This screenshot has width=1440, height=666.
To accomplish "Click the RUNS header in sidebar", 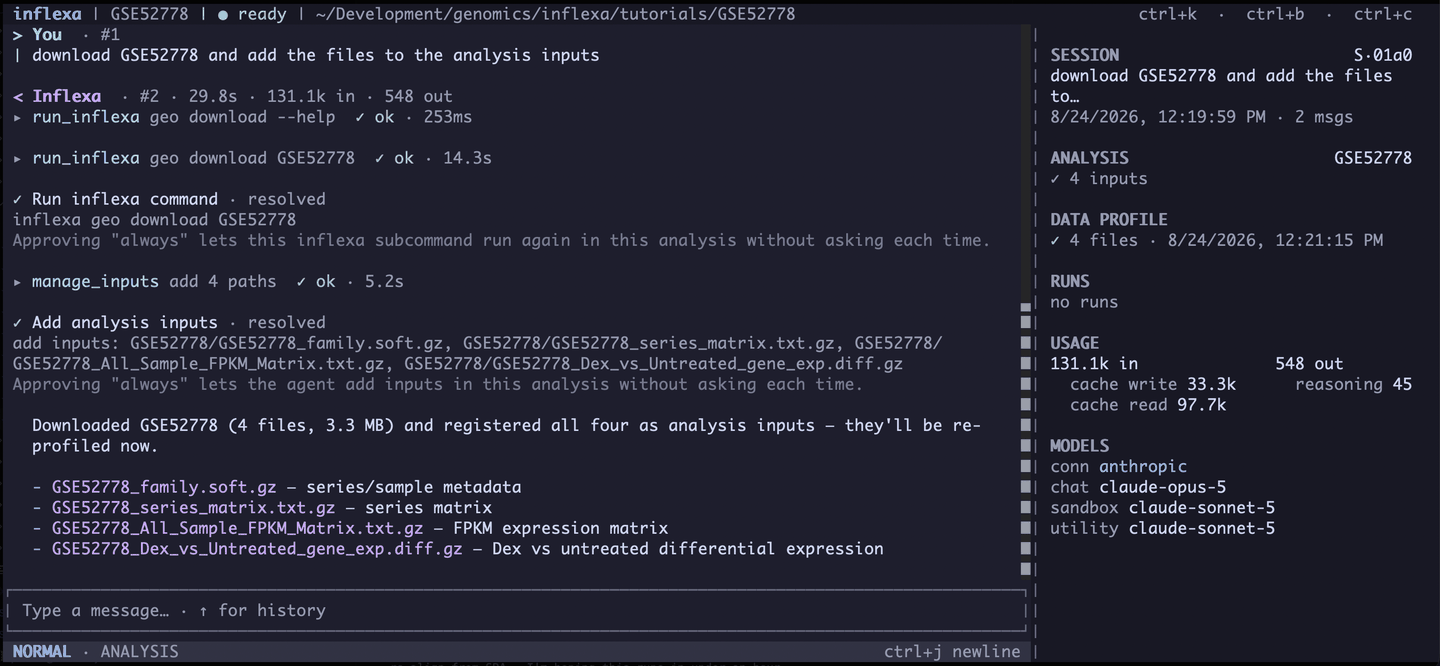I will click(1070, 281).
